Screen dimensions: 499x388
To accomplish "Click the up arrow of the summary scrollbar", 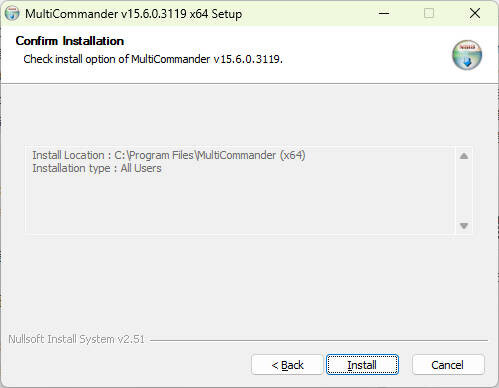I will (464, 156).
